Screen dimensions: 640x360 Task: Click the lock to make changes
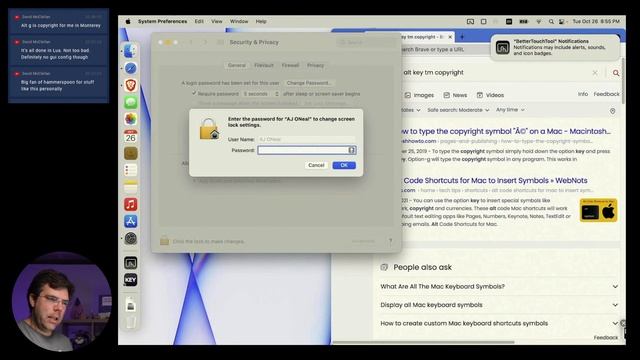[164, 241]
